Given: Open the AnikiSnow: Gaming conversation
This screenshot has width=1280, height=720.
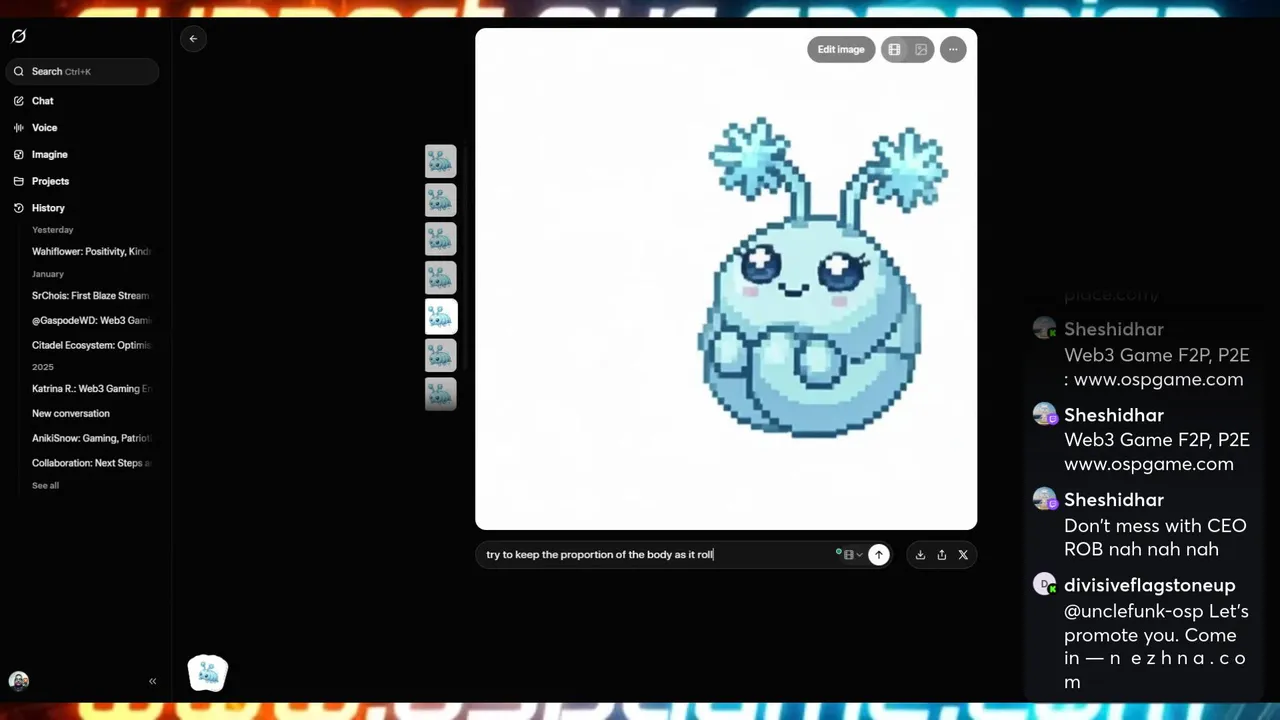Looking at the screenshot, I should [91, 438].
